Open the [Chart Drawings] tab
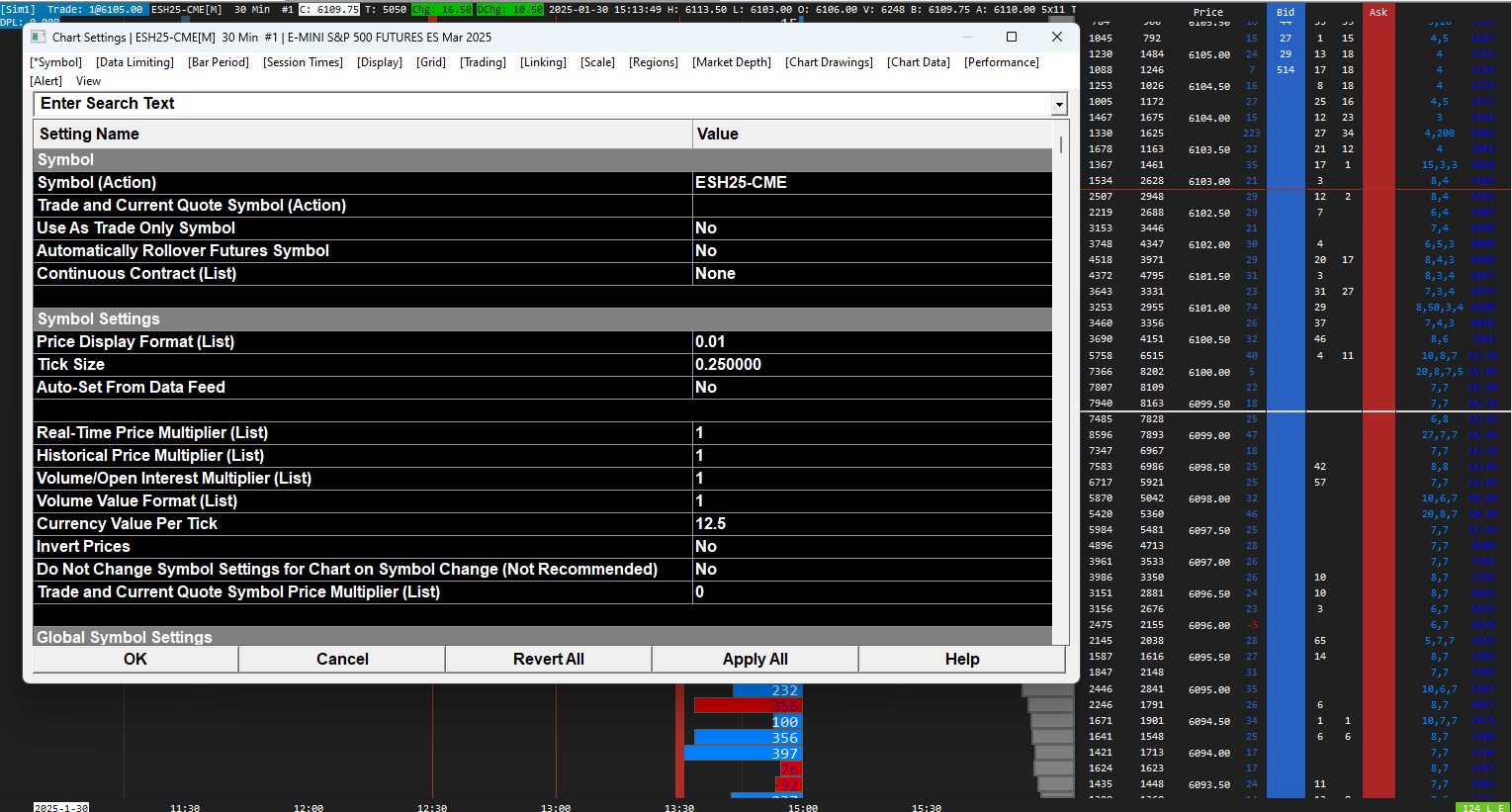 (829, 62)
